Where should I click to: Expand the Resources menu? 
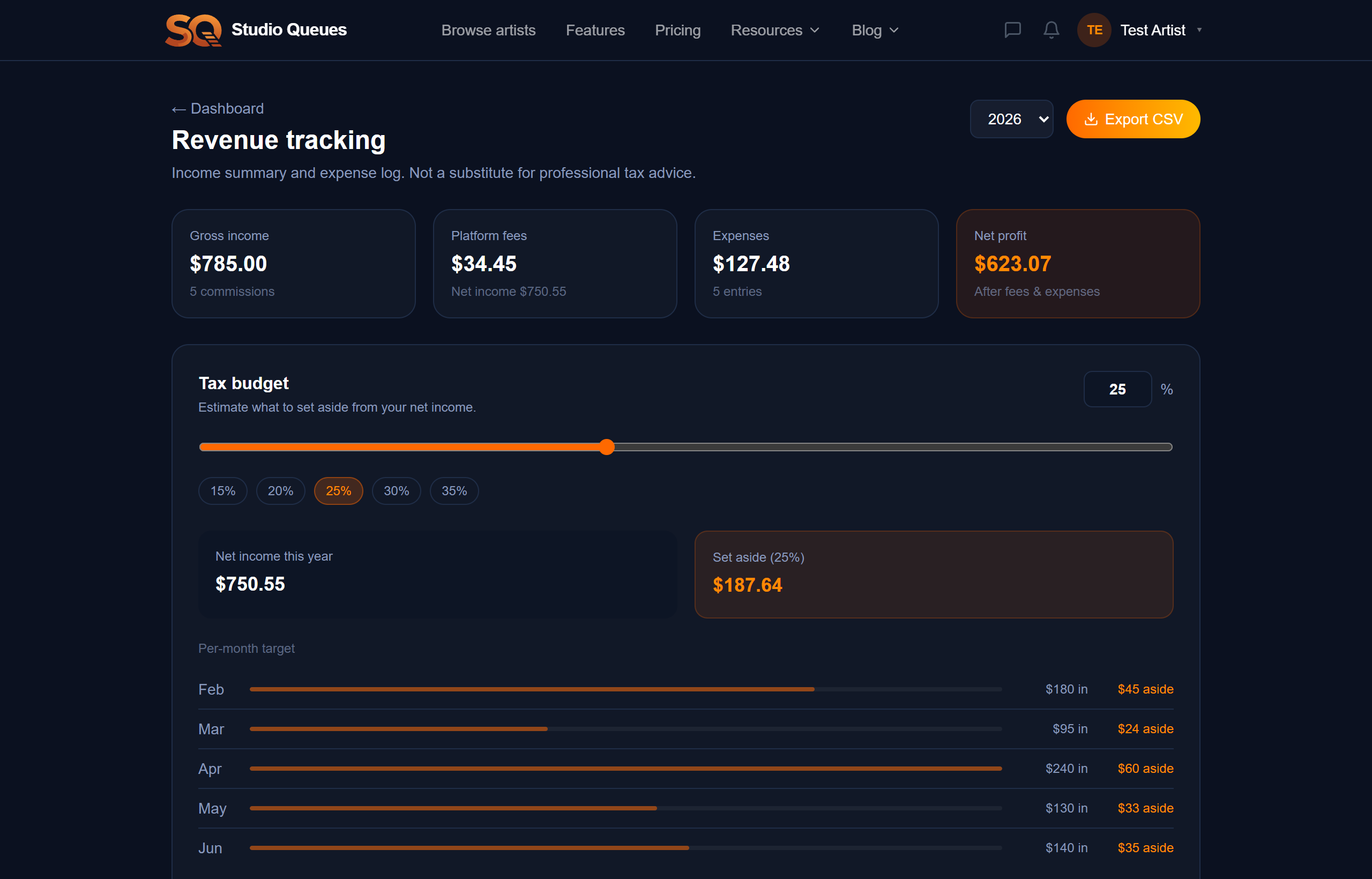pyautogui.click(x=774, y=30)
